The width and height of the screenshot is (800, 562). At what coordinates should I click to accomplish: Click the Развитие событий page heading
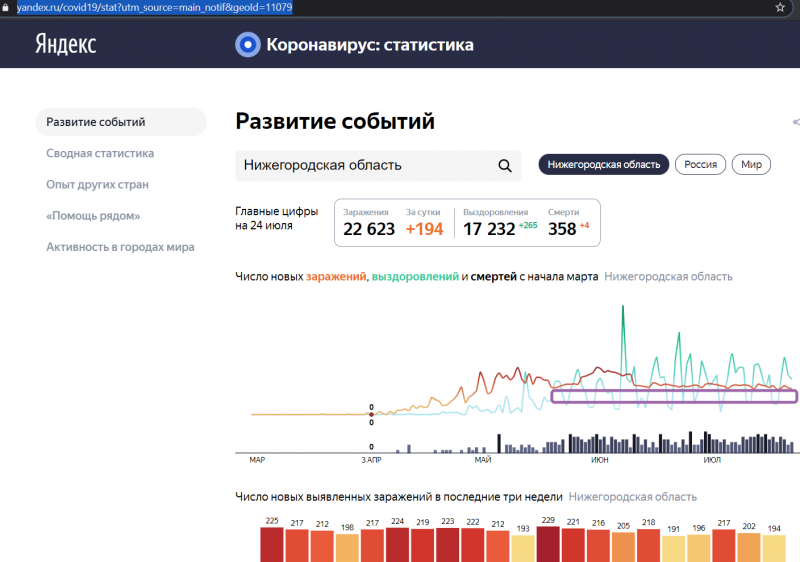[335, 121]
